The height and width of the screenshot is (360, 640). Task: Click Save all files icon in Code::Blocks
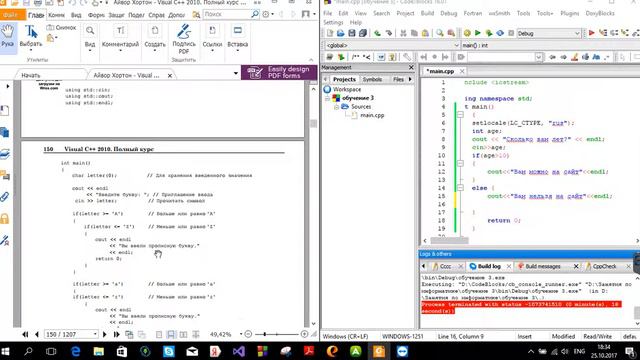coord(362,33)
